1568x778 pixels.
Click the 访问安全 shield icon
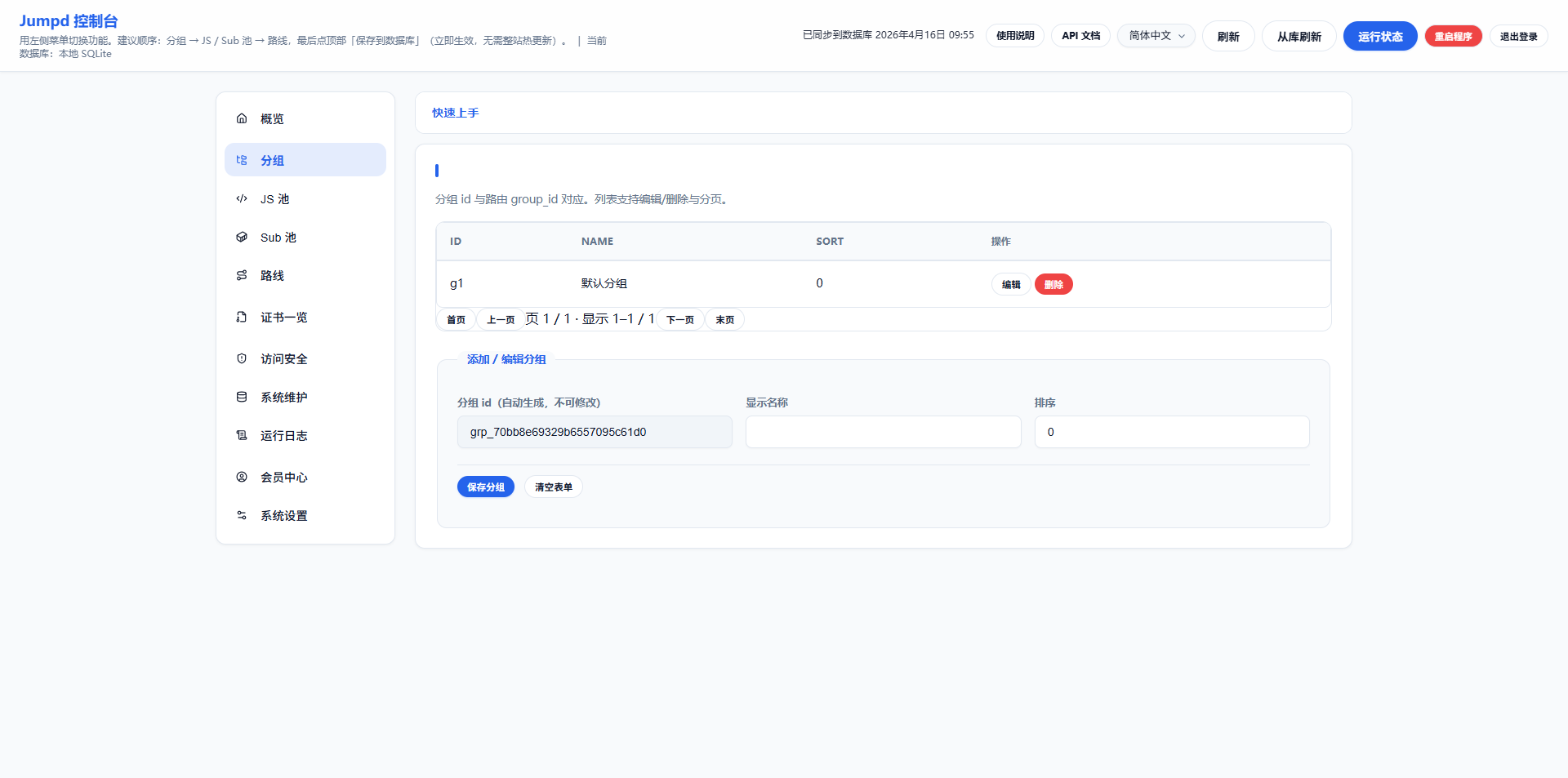pos(242,358)
